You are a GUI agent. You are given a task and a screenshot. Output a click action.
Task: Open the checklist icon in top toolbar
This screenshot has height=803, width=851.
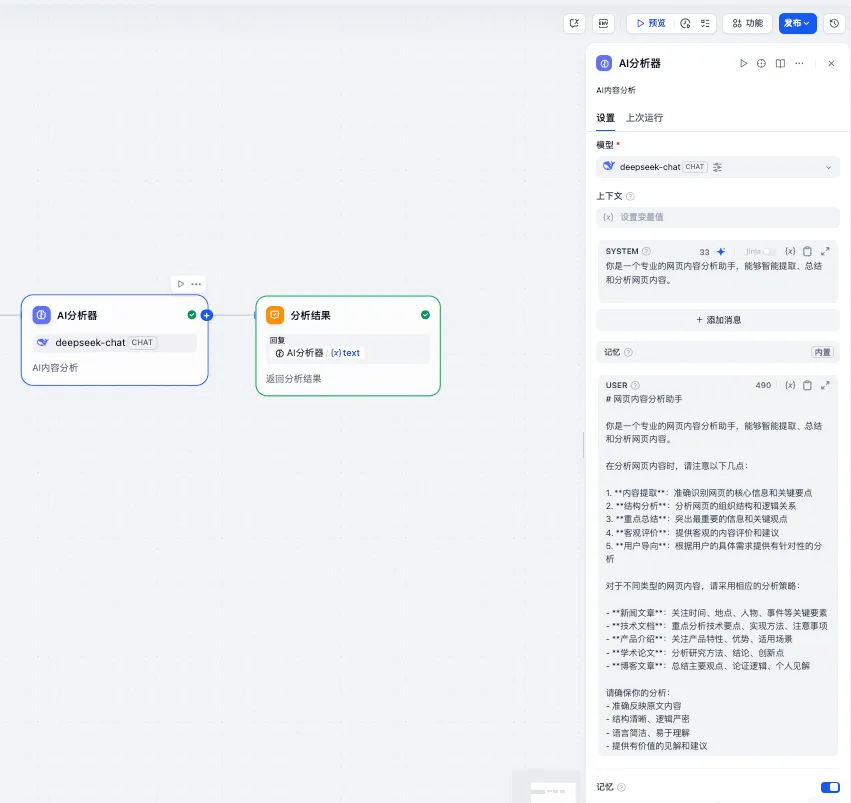[705, 23]
